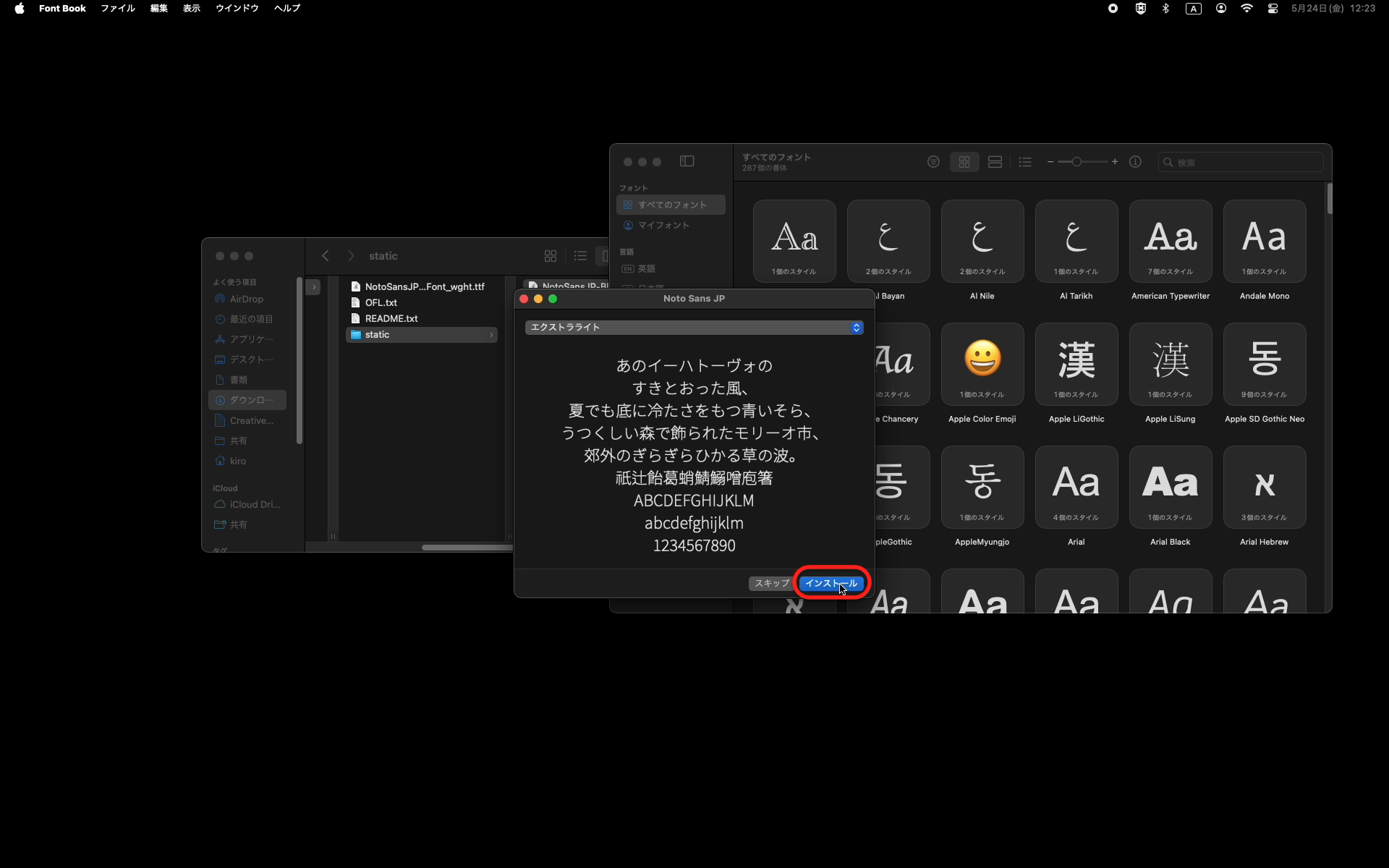Switch Finder to list view
This screenshot has height=868, width=1389.
tap(580, 256)
